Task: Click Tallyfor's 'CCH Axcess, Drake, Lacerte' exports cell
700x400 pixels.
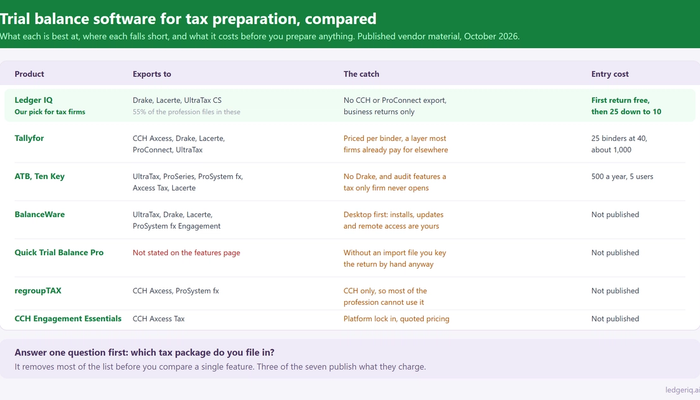Action: coord(179,144)
